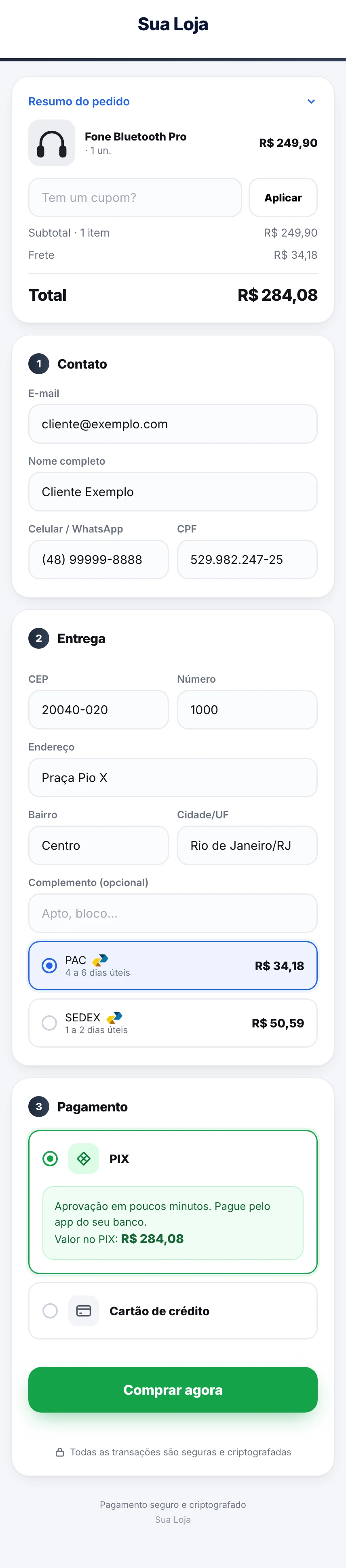Viewport: 346px width, 1568px height.
Task: Select SEDEX shipping option
Action: click(173, 1023)
